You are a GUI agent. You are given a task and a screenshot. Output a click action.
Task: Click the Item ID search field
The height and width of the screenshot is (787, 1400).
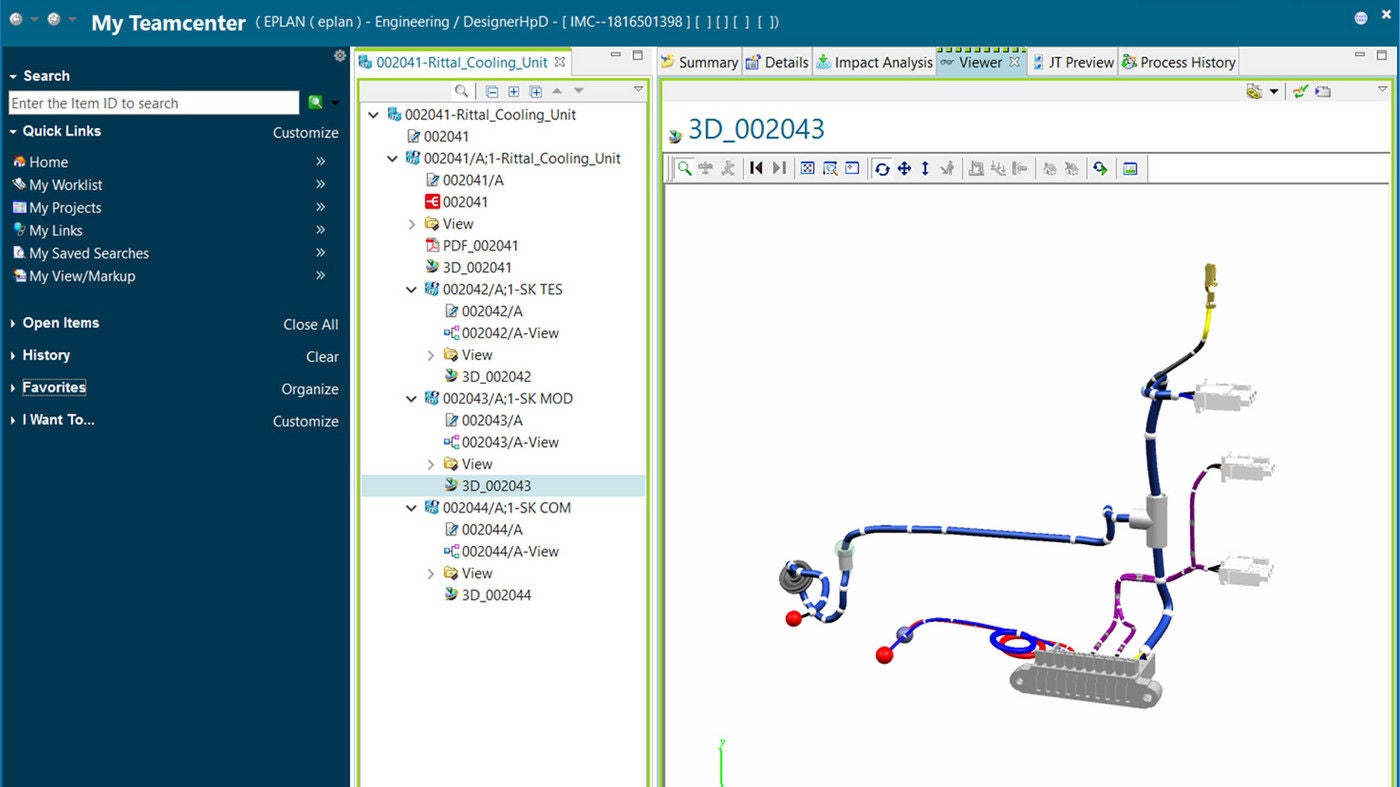pyautogui.click(x=154, y=103)
